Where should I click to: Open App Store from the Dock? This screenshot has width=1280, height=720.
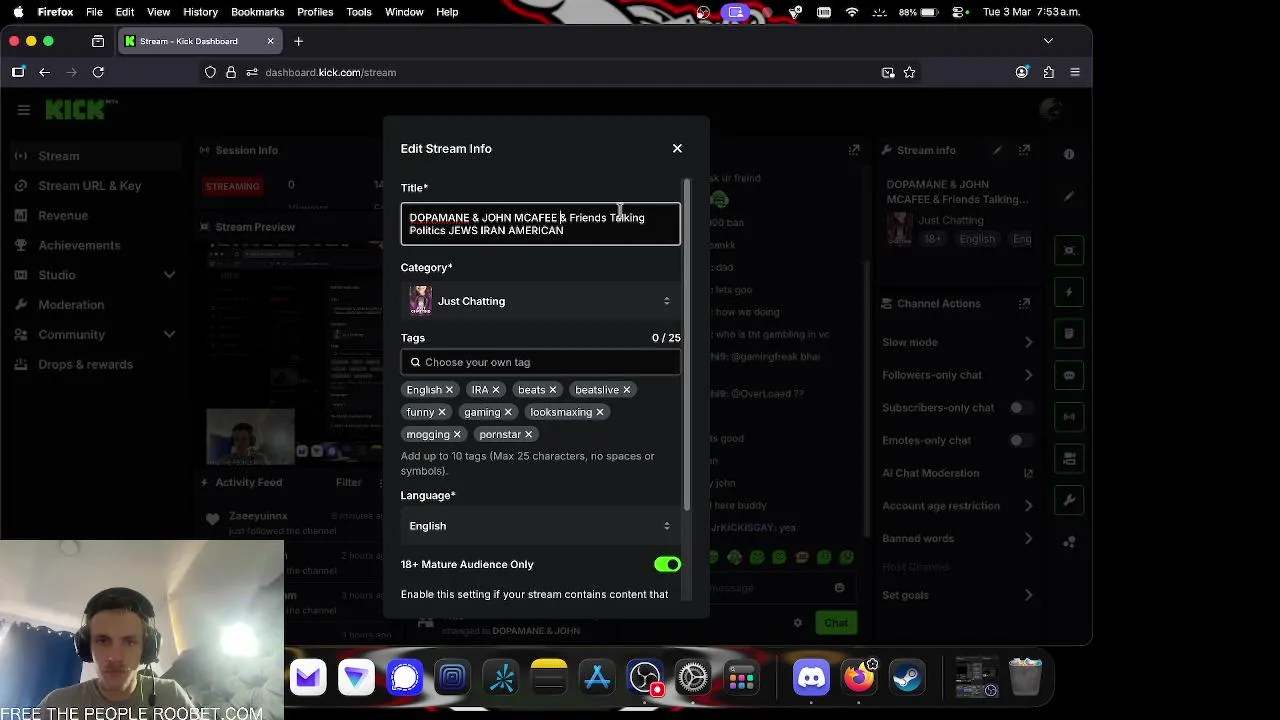click(597, 678)
